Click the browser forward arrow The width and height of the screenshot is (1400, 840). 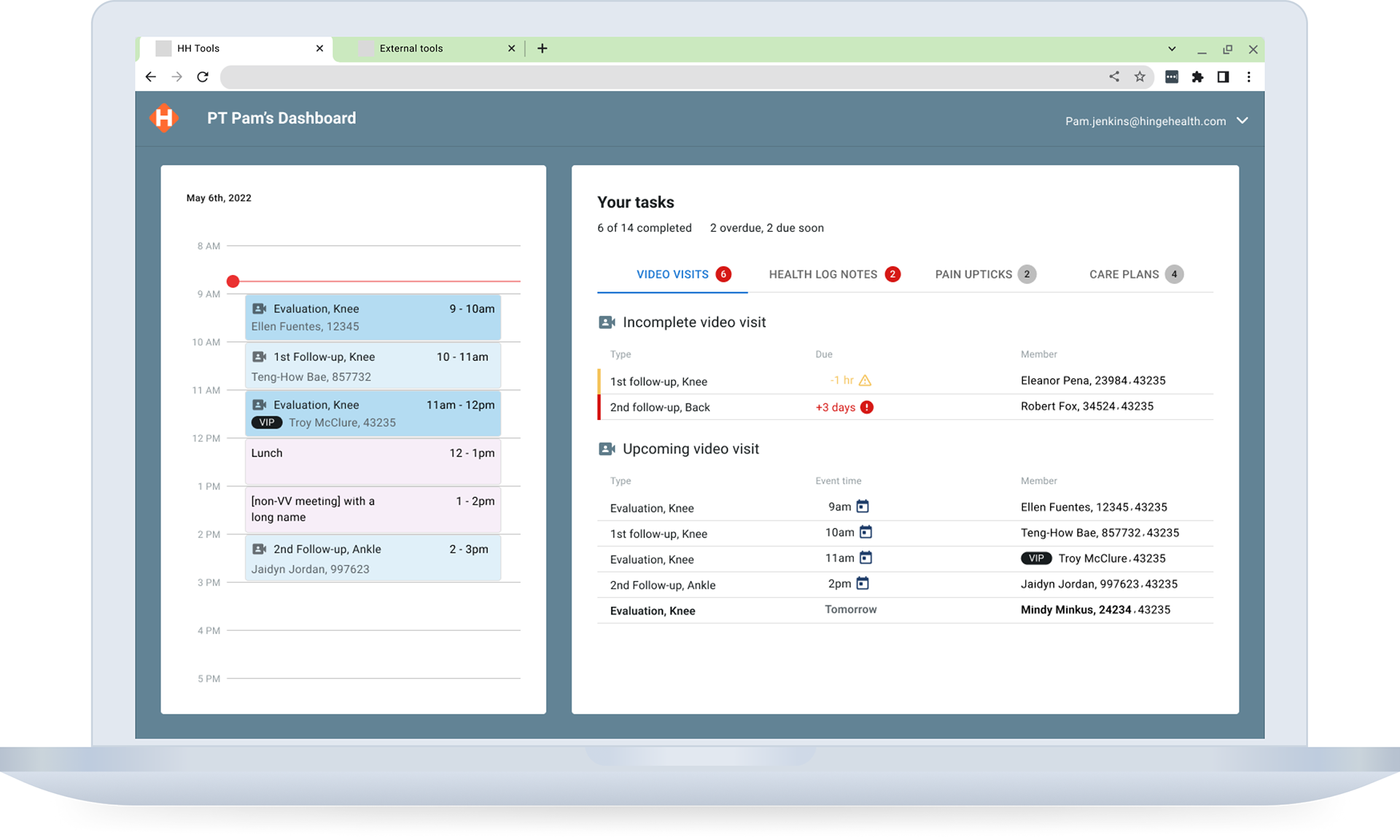click(176, 77)
